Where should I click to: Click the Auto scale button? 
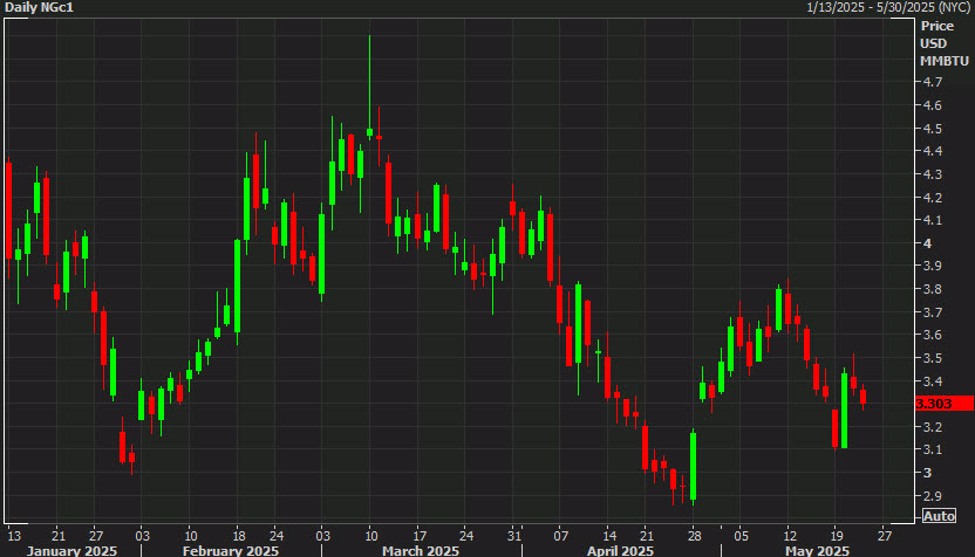coord(939,516)
